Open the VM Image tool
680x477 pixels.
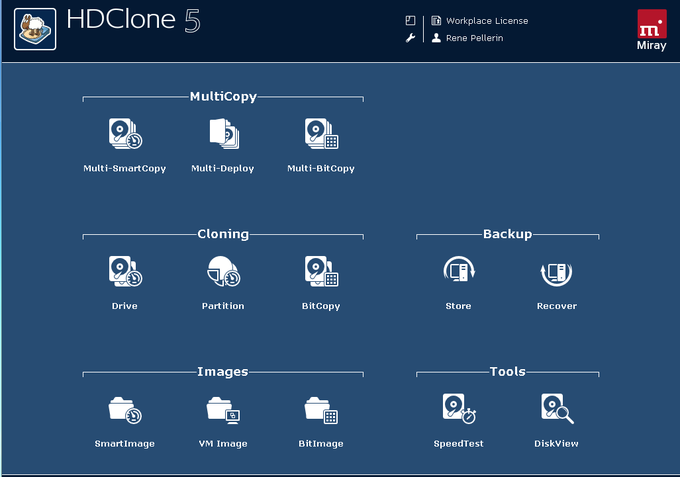click(x=223, y=410)
